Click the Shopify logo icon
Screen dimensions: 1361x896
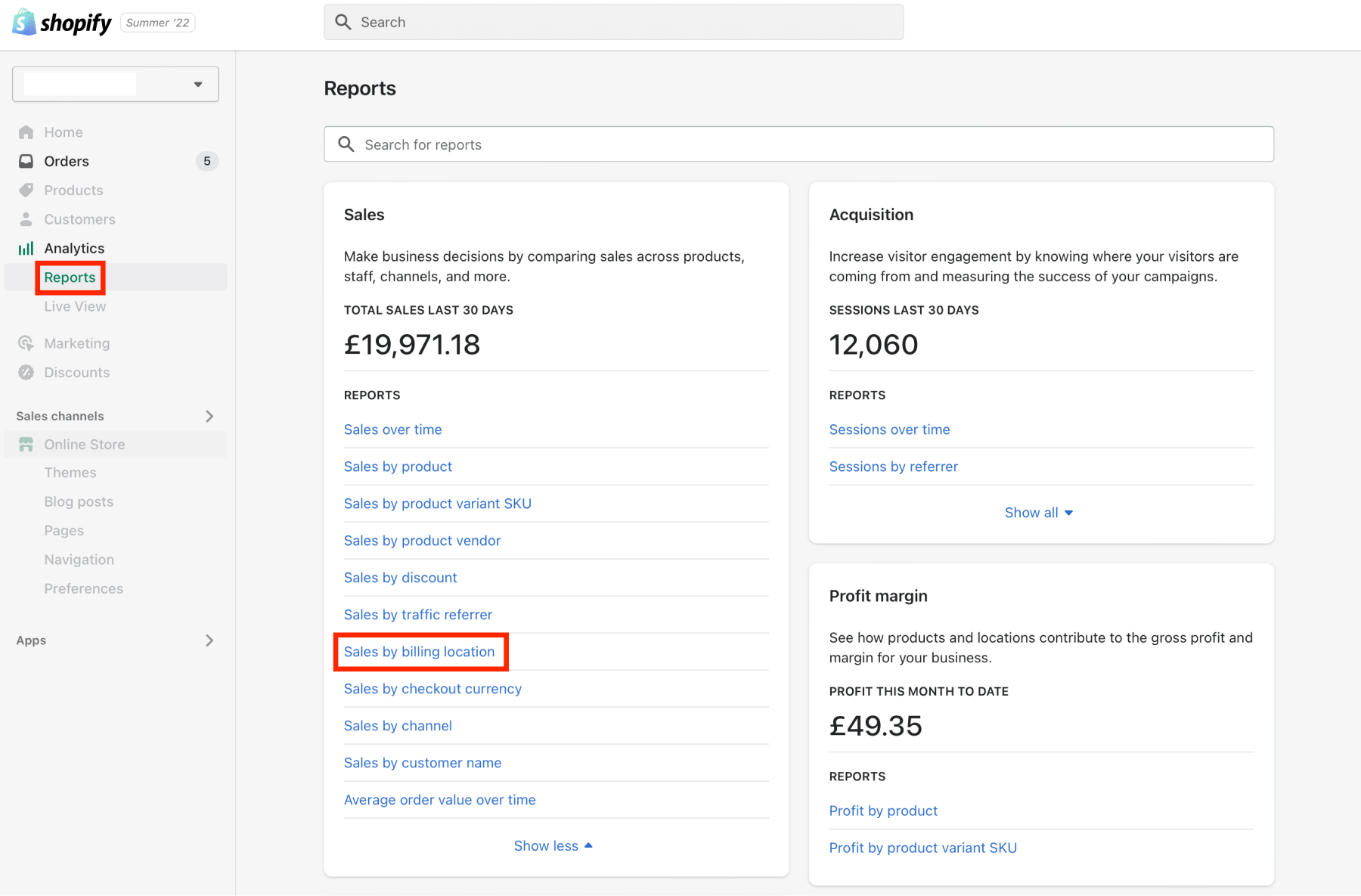(24, 23)
